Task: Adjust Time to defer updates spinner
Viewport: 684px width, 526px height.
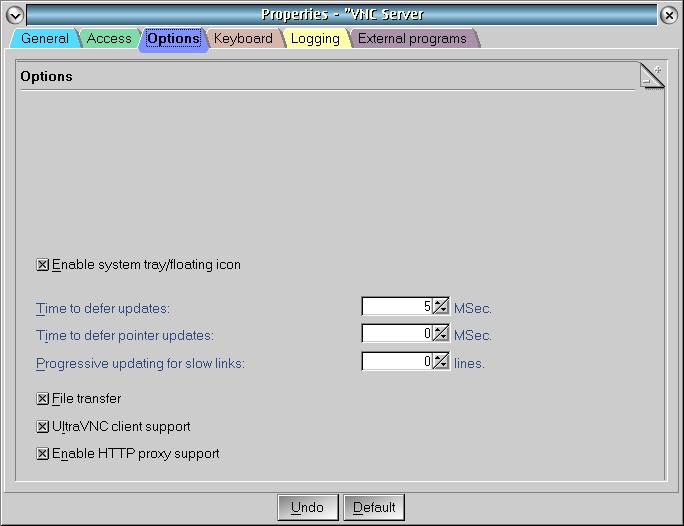Action: pos(441,307)
